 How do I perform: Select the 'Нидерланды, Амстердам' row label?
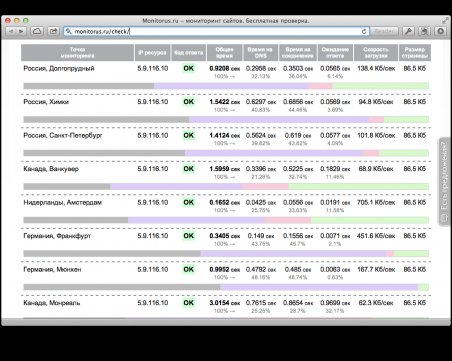[x=63, y=203]
